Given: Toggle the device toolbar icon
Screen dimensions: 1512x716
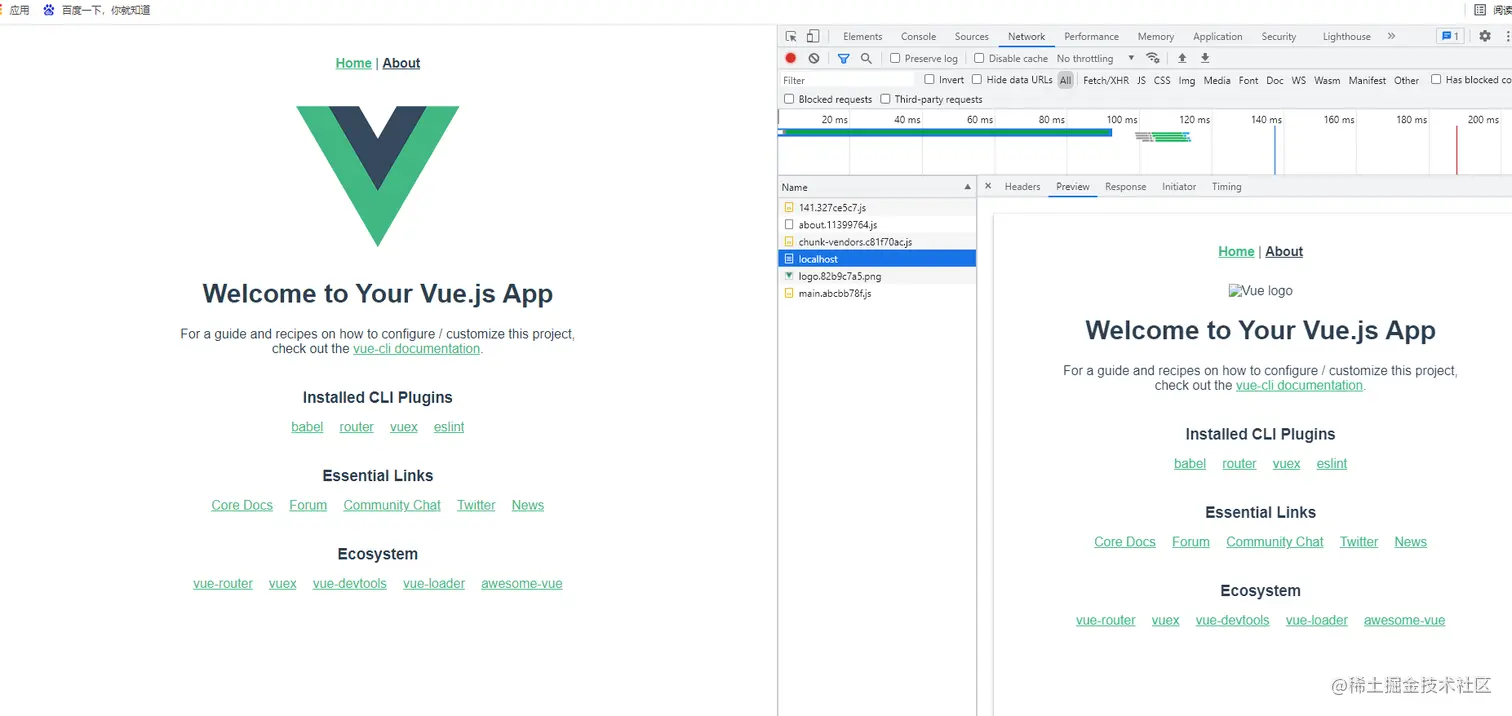Looking at the screenshot, I should click(813, 36).
